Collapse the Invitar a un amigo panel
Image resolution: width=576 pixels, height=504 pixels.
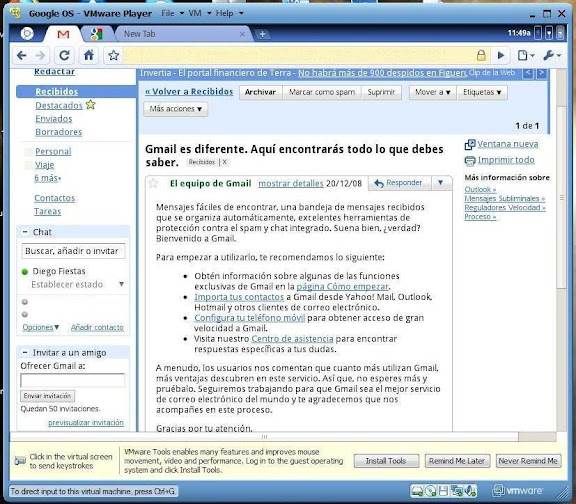coord(25,352)
